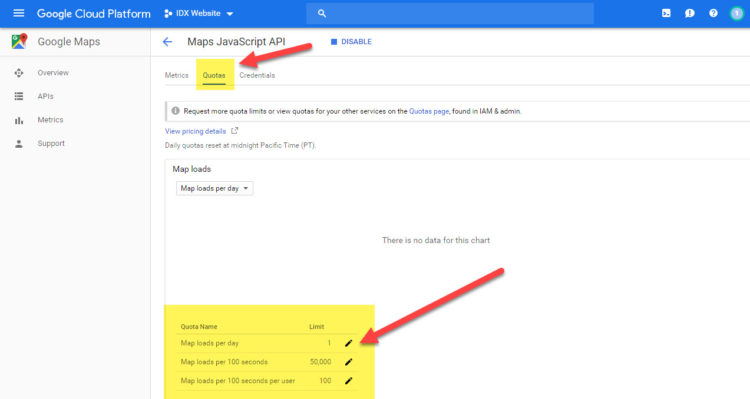Click the Google Maps logo icon
The height and width of the screenshot is (399, 750).
19,42
